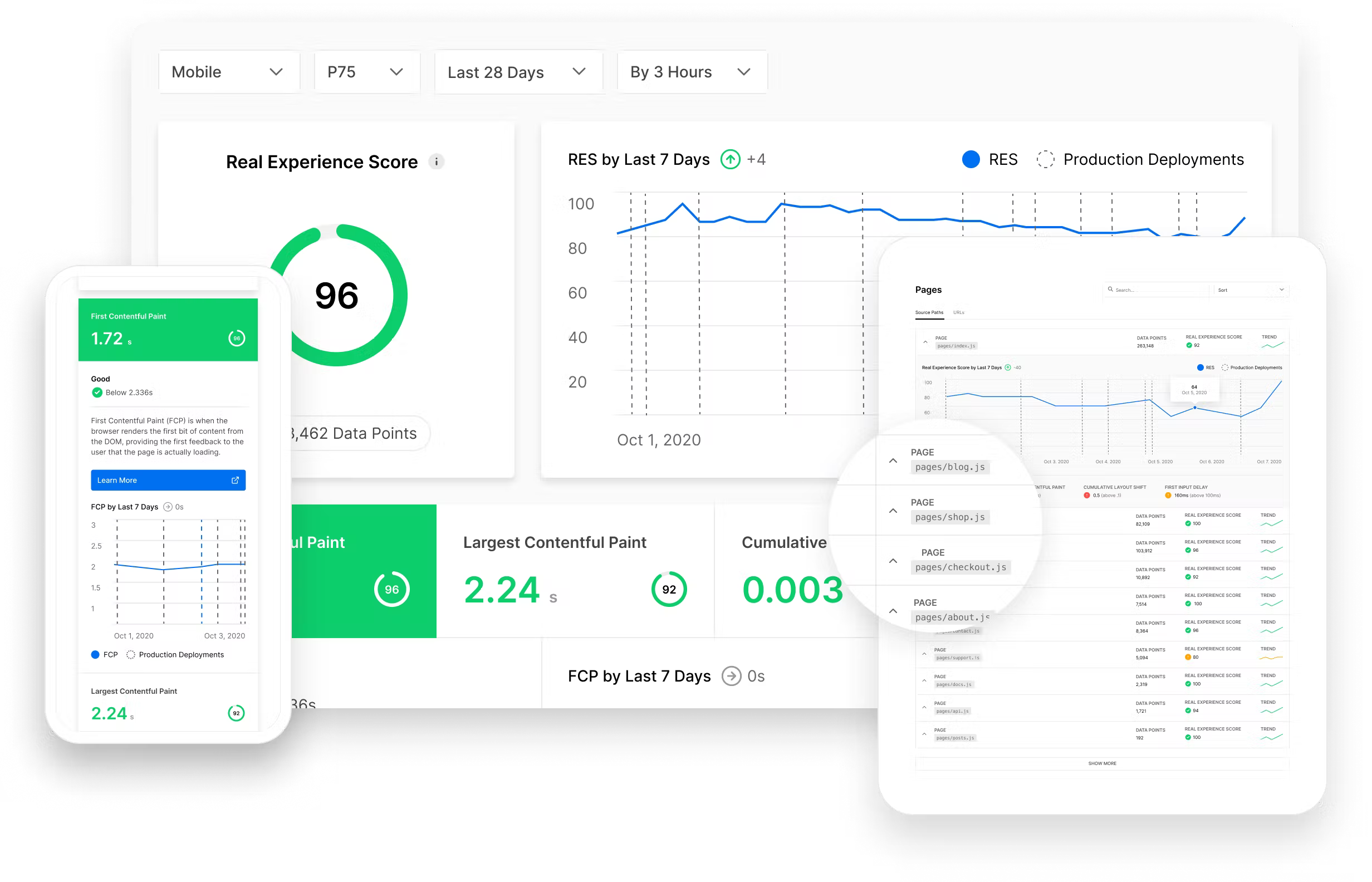This screenshot has width=1372, height=882.
Task: Click the external-link icon on Learn More
Action: point(235,480)
